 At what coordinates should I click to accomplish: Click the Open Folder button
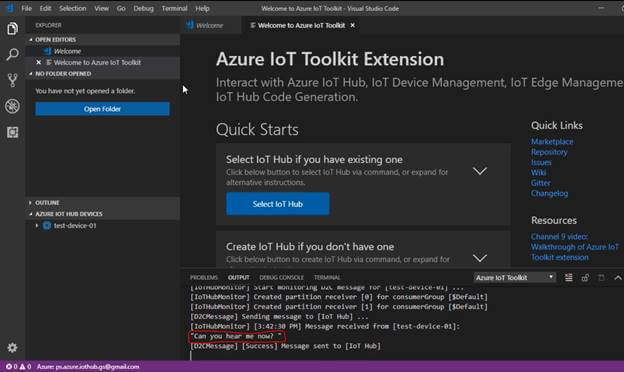[x=102, y=109]
